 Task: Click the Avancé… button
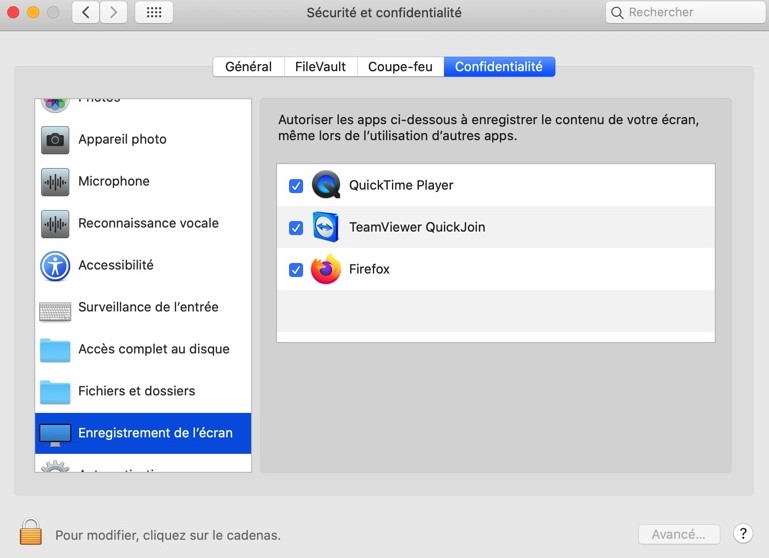point(678,534)
